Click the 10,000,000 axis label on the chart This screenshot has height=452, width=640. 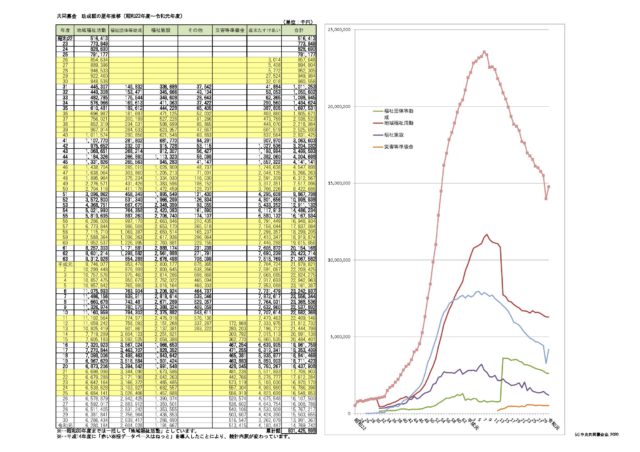tap(339, 260)
